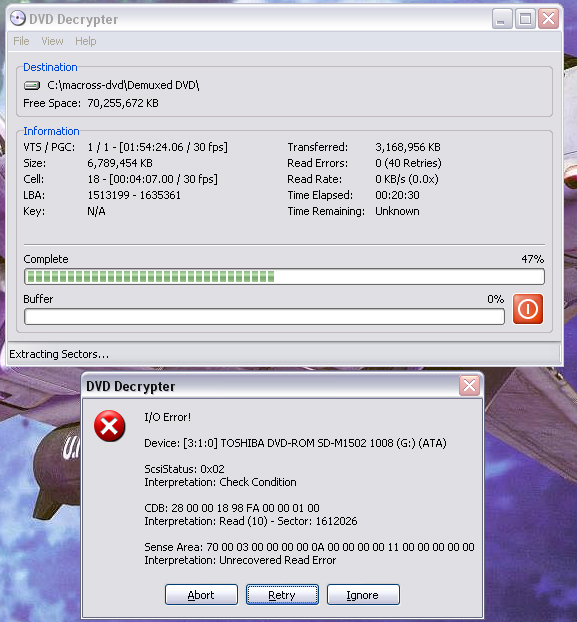
Task: Click the Check Condition interpretation line
Action: [220, 482]
